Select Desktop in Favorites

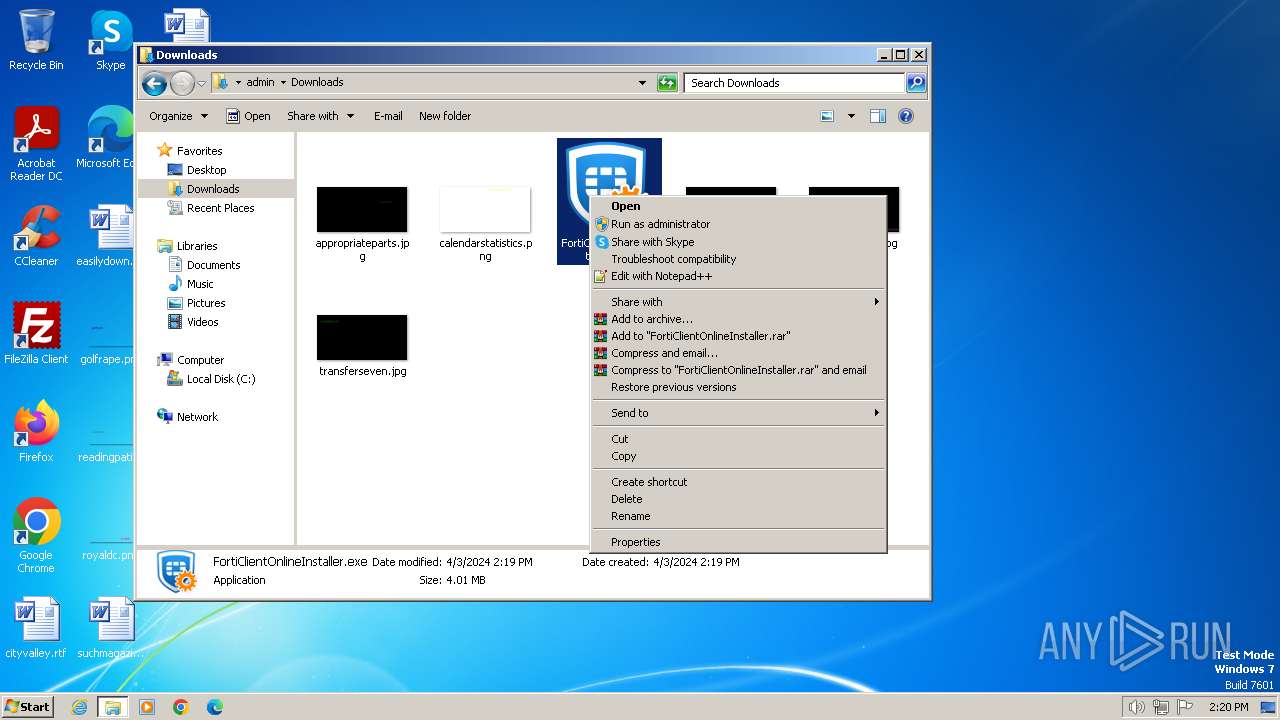pyautogui.click(x=206, y=170)
